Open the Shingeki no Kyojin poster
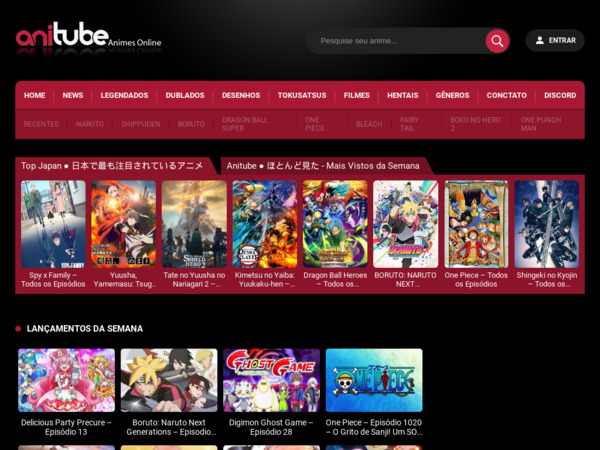Image resolution: width=600 pixels, height=450 pixels. tap(547, 224)
